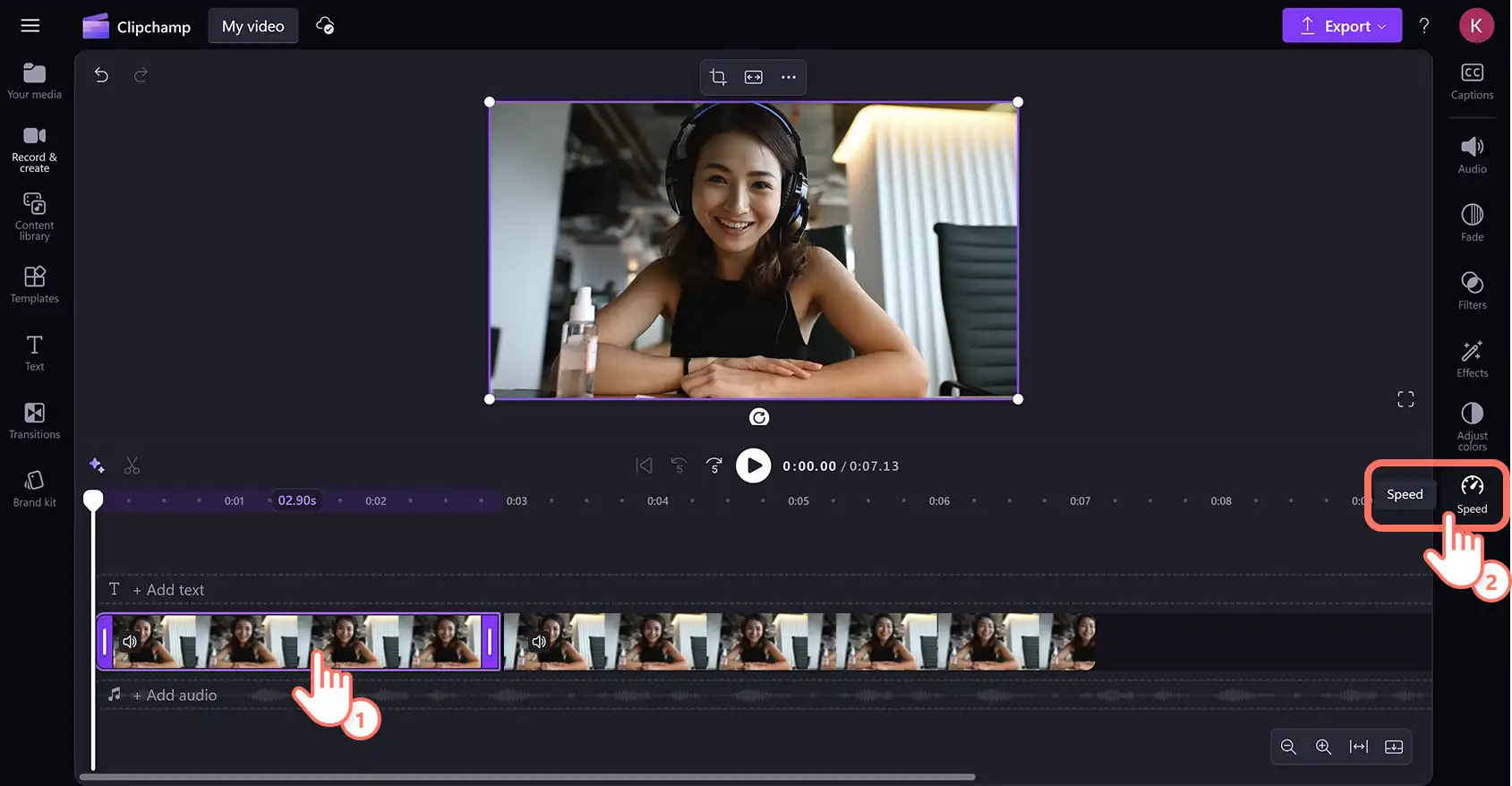The image size is (1512, 786).
Task: Open the hamburger main menu
Action: coord(30,26)
